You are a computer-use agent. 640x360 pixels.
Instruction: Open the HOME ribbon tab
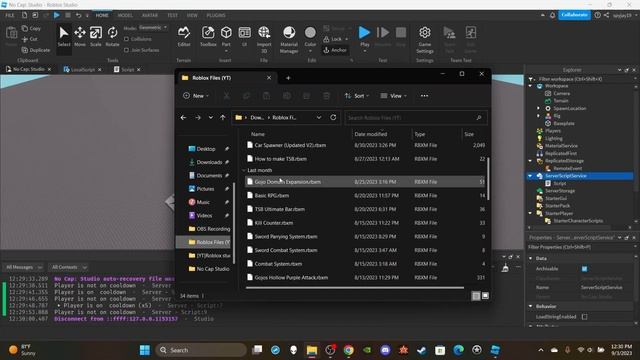(102, 15)
